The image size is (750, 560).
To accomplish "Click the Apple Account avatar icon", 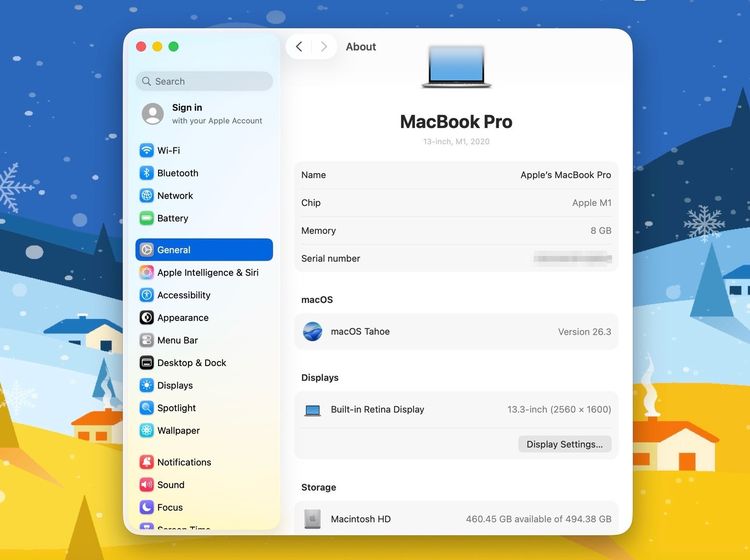I will point(153,114).
